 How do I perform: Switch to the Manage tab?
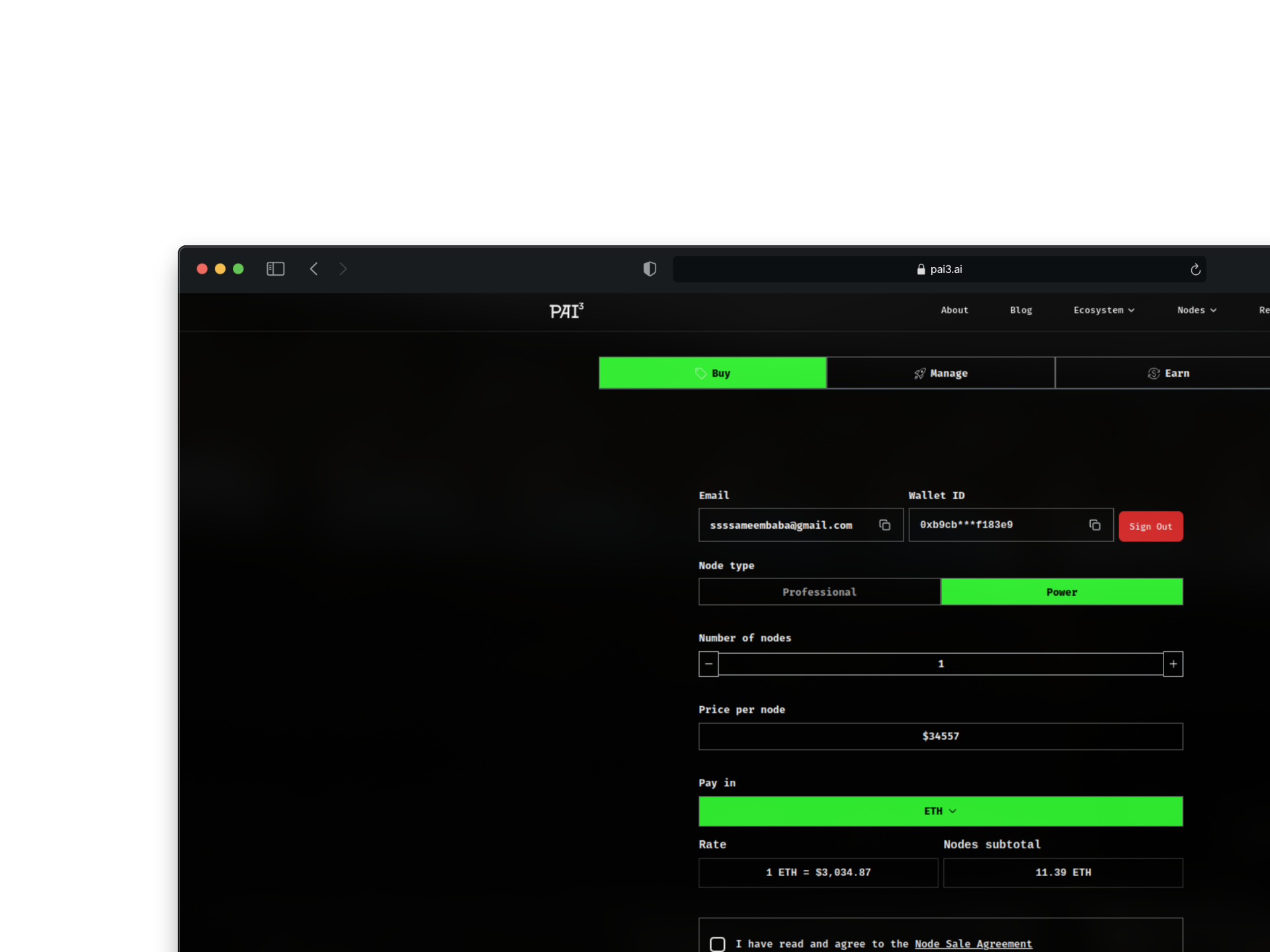click(x=940, y=374)
